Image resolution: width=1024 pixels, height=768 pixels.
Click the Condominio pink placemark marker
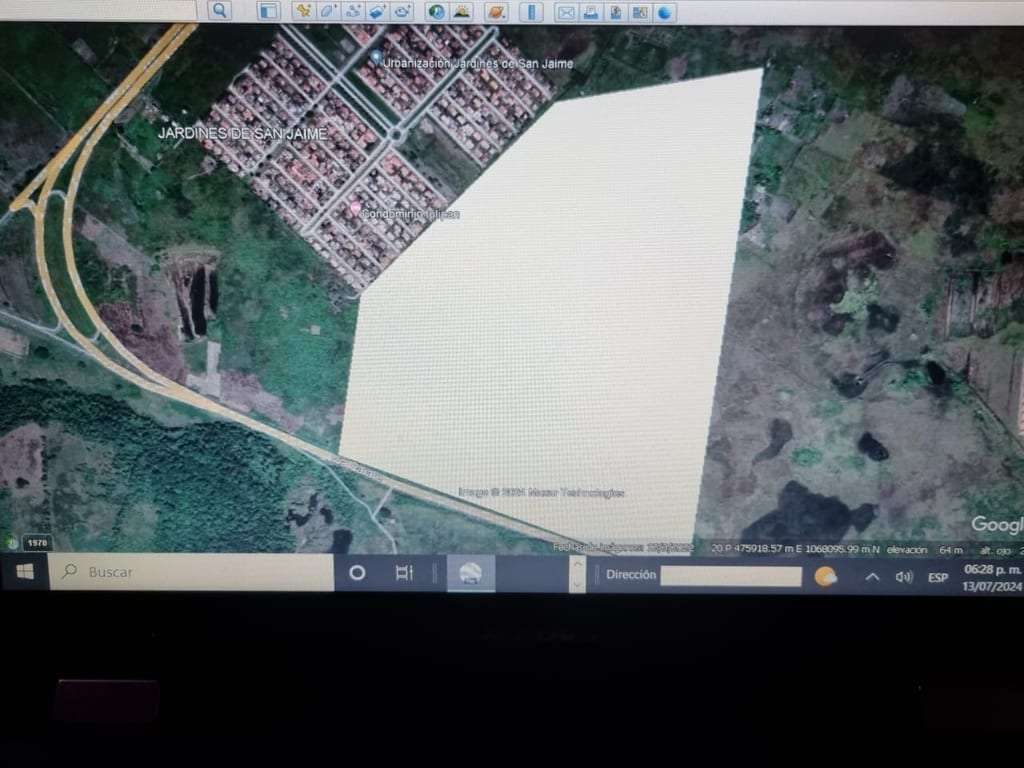(x=355, y=208)
